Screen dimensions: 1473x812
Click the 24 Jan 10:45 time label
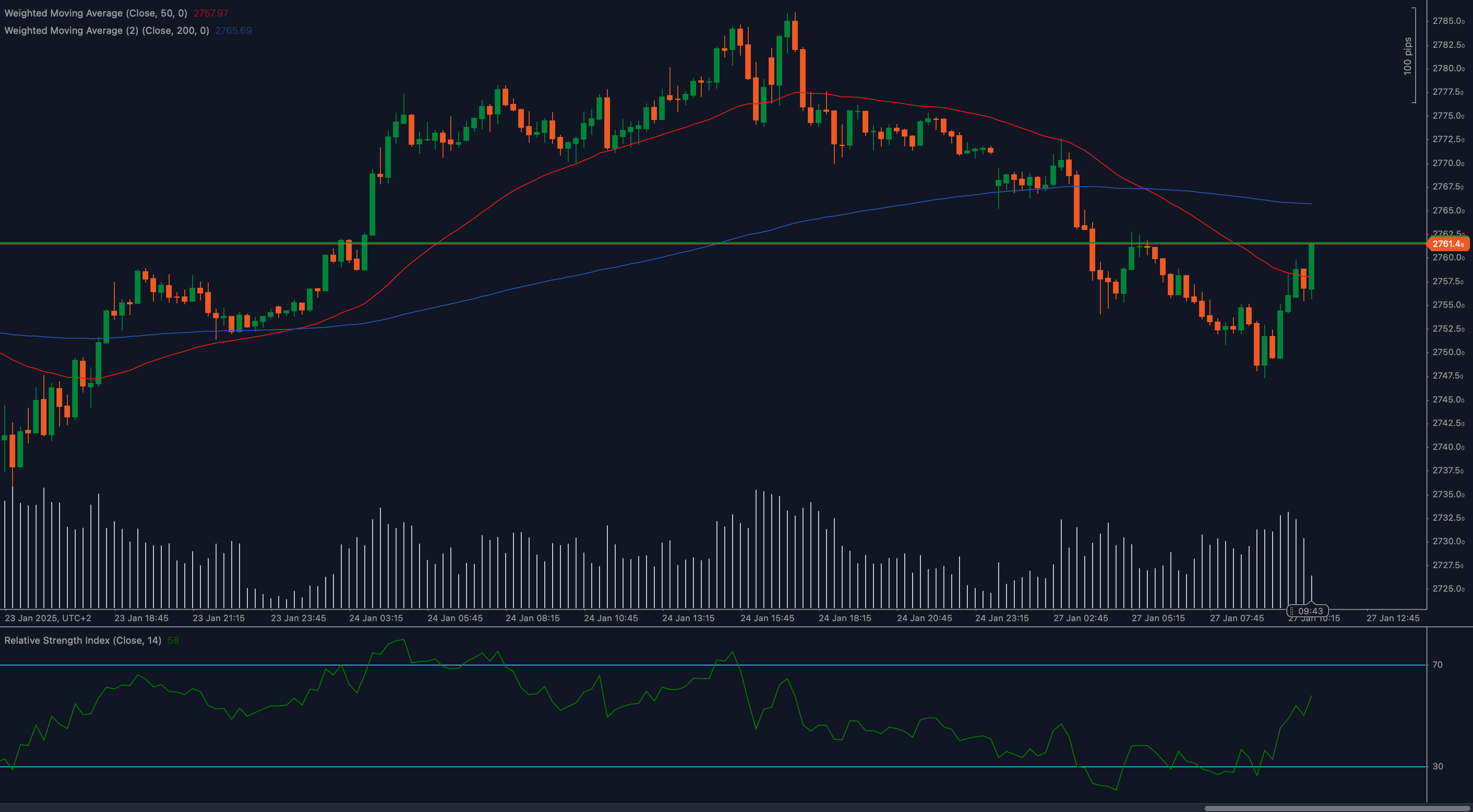tap(611, 618)
